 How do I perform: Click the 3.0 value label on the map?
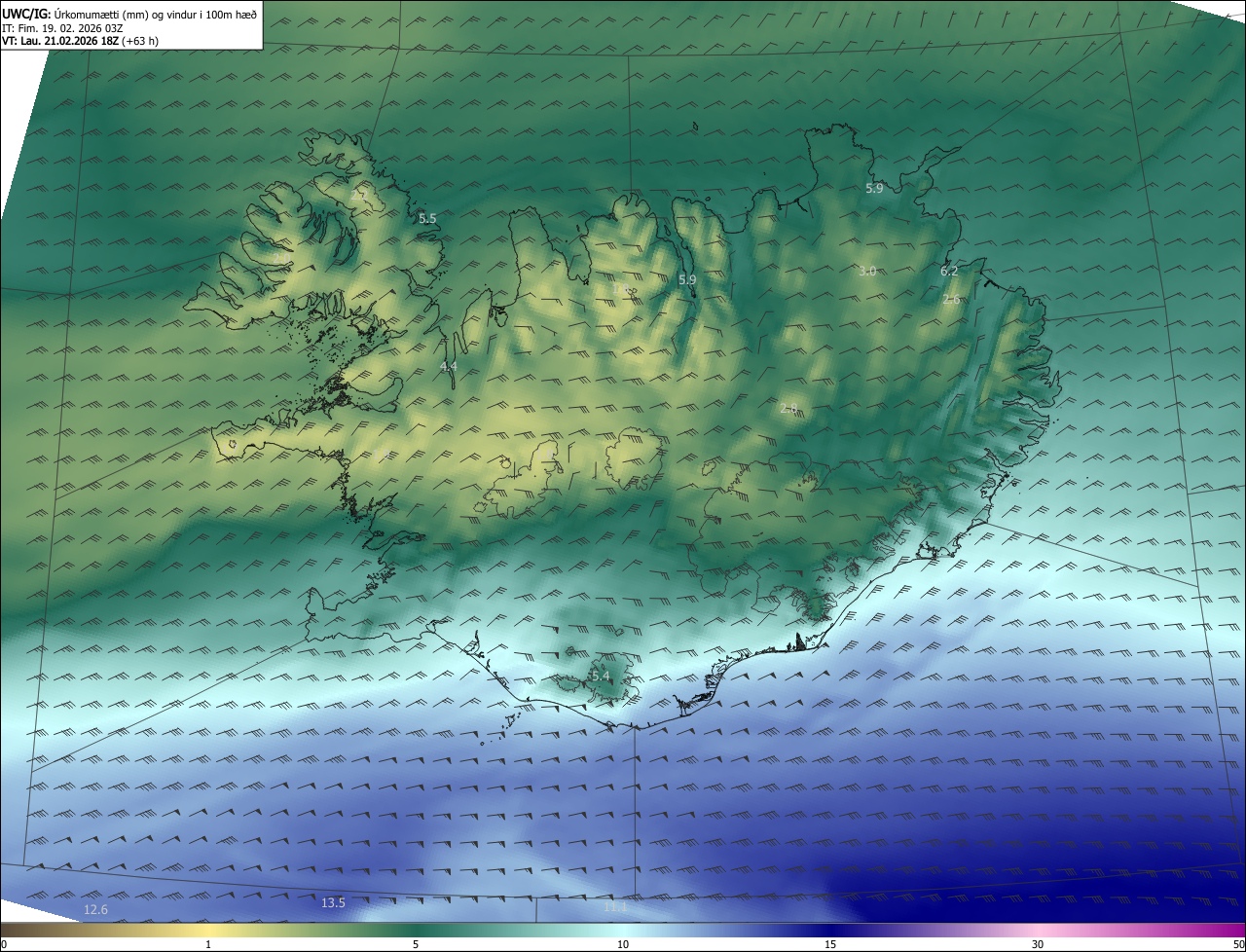[867, 271]
